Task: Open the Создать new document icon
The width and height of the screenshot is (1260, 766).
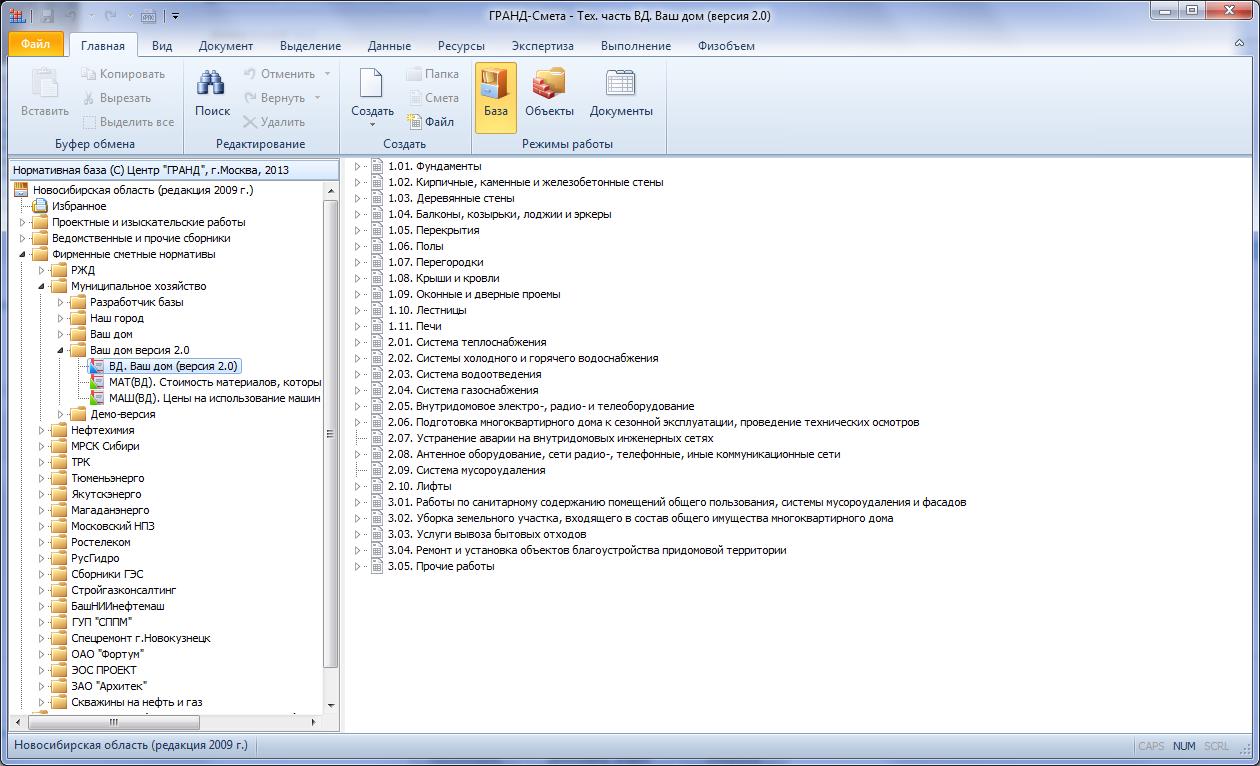Action: (x=372, y=85)
